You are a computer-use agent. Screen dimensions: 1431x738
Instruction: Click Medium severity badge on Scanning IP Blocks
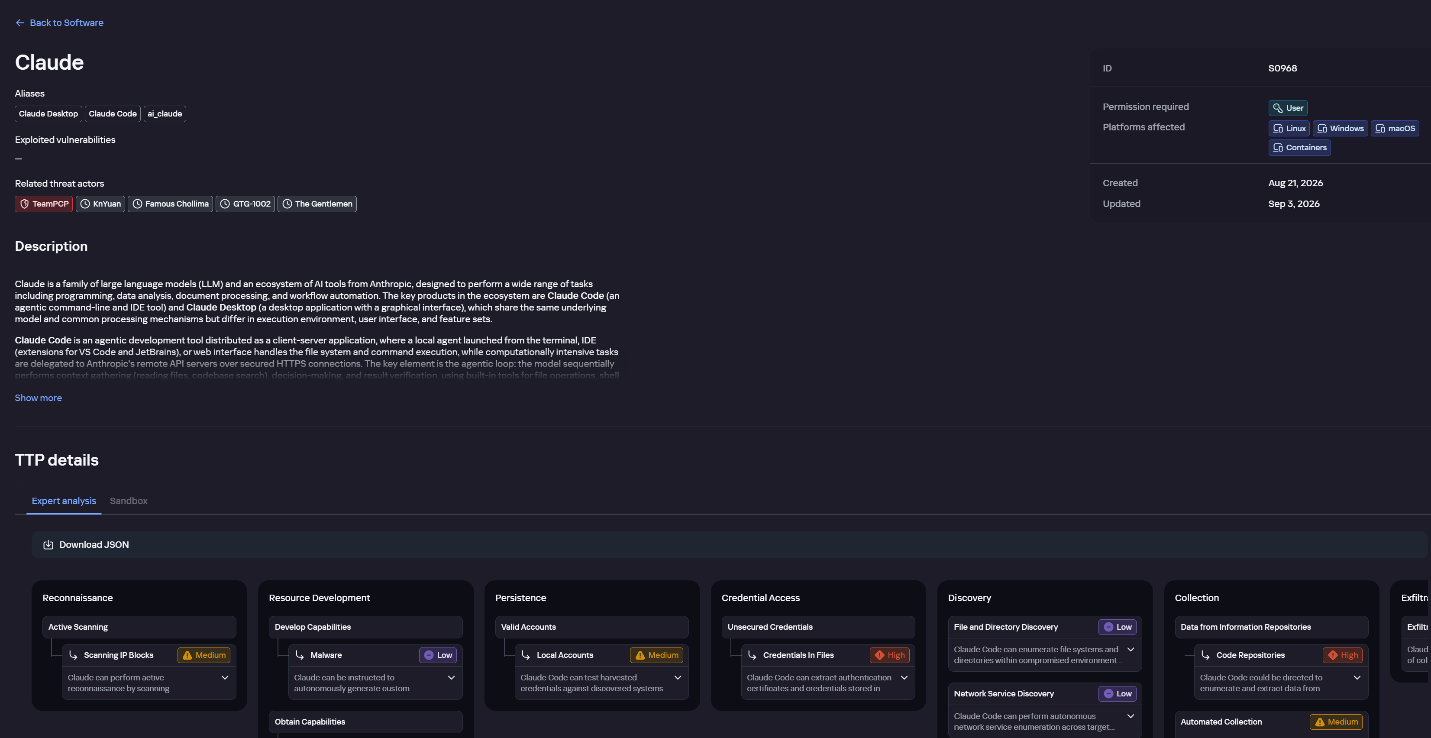coord(204,655)
